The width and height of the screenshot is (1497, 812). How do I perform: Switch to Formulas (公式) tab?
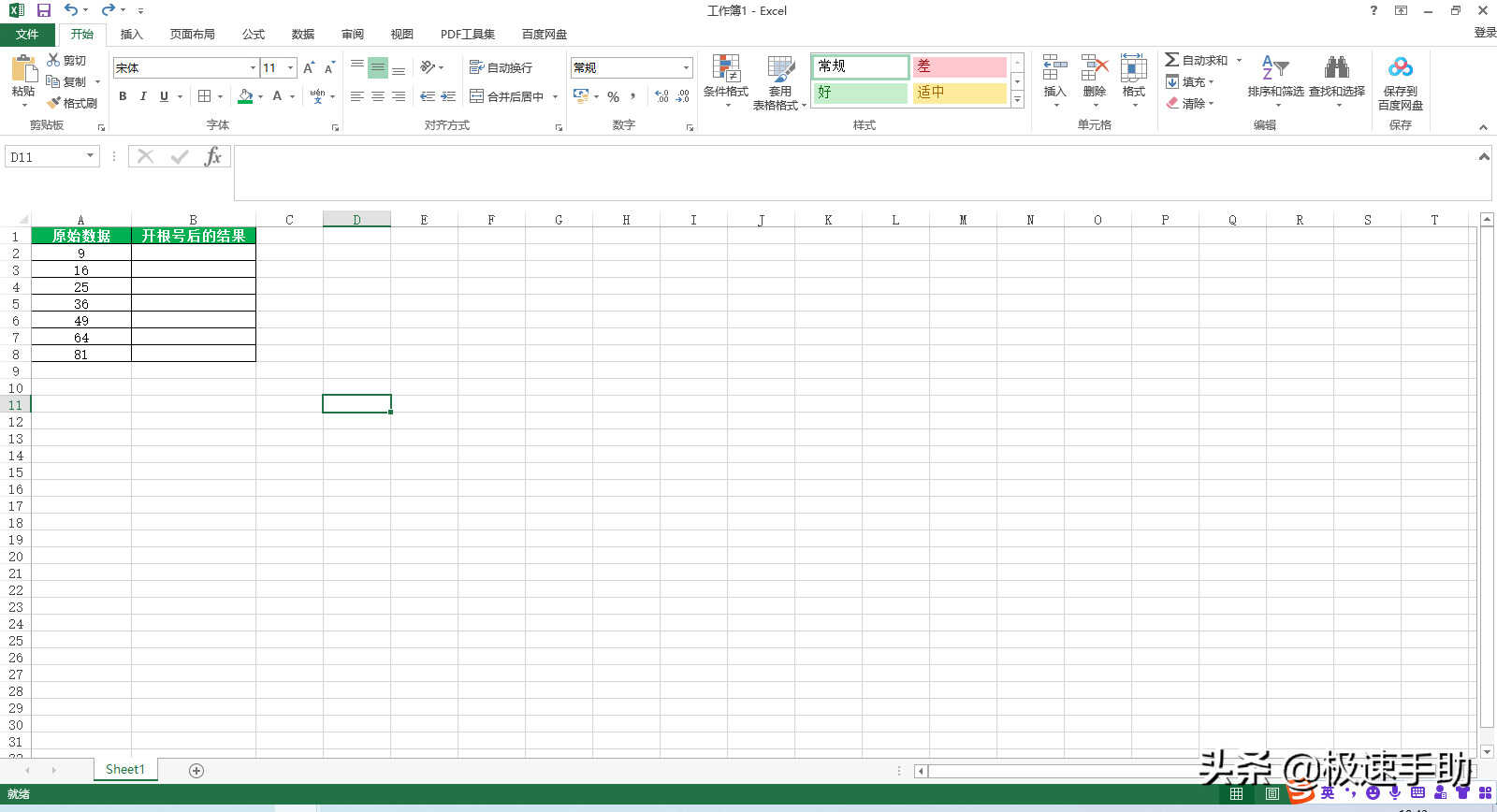[x=254, y=34]
